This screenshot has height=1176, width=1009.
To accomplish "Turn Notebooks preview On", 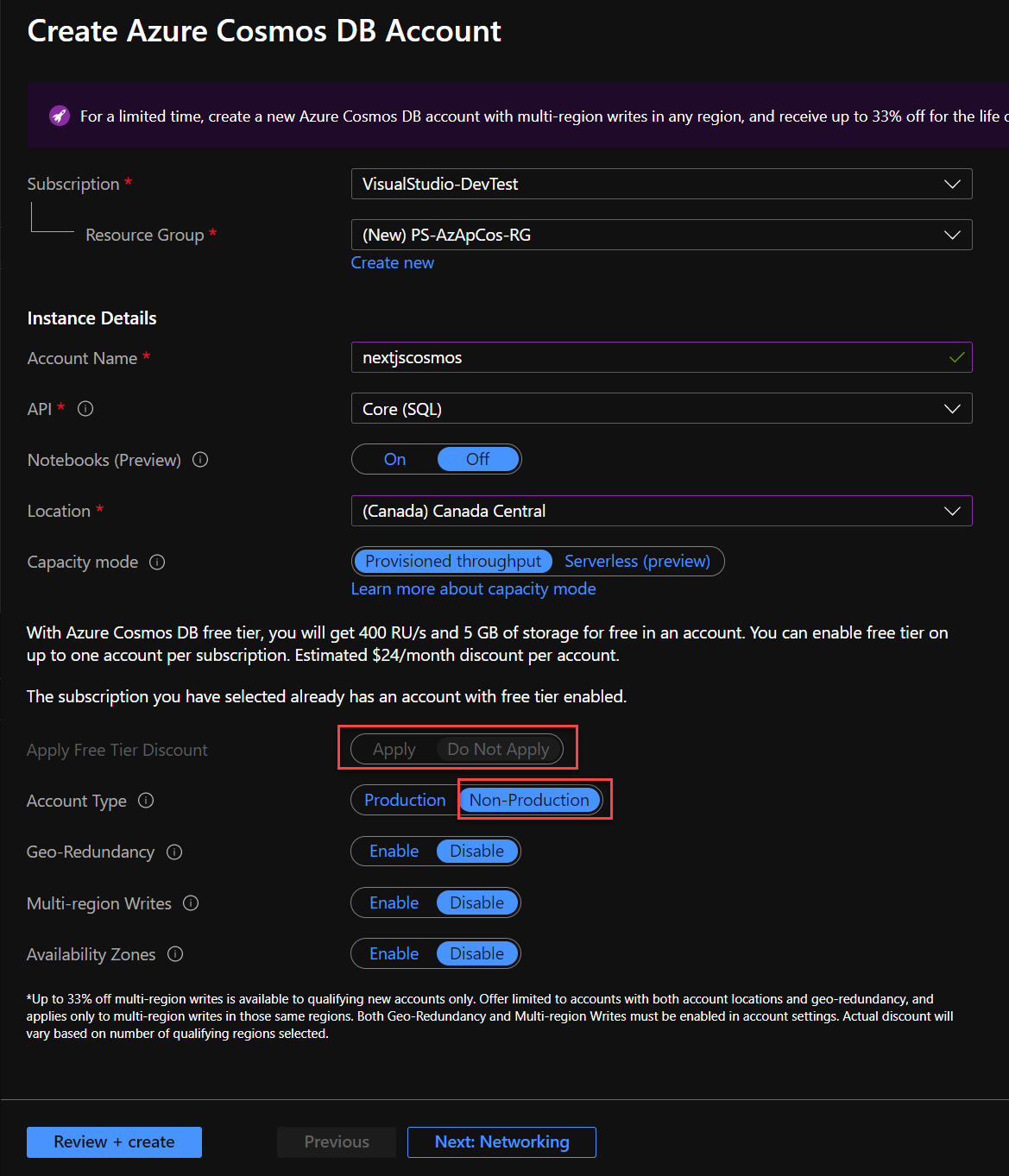I will [x=394, y=460].
